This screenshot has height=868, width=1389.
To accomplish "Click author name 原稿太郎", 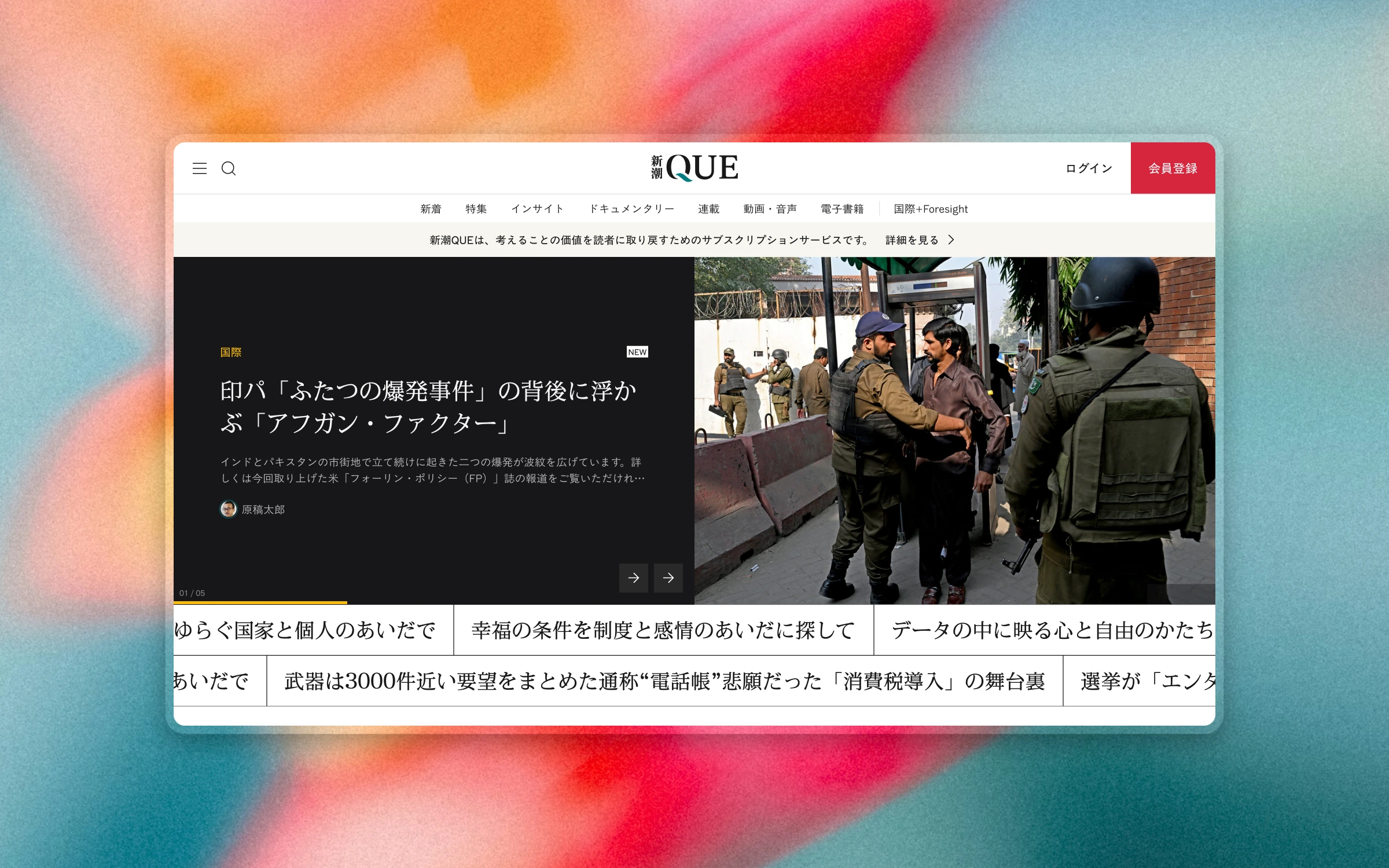I will coord(263,510).
